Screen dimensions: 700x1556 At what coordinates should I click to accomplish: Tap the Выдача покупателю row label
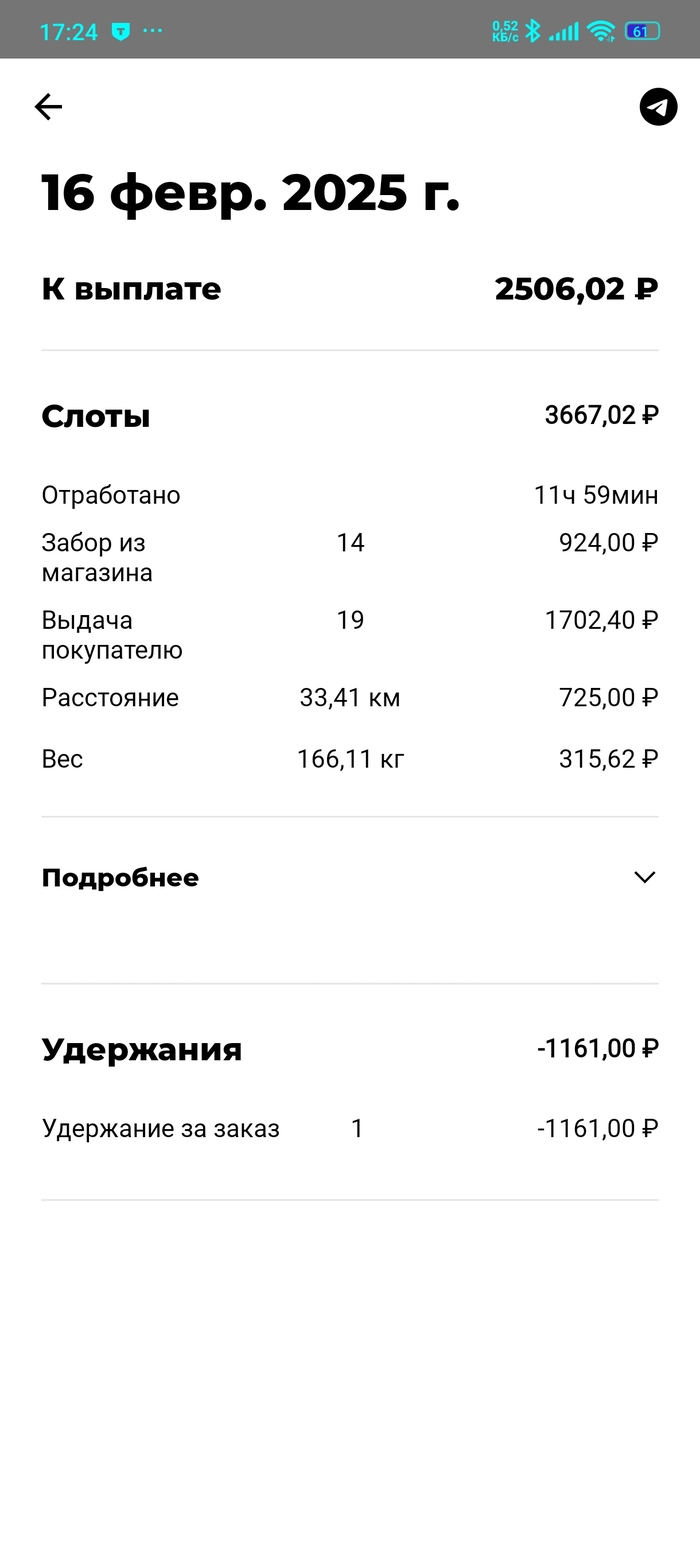coord(111,635)
